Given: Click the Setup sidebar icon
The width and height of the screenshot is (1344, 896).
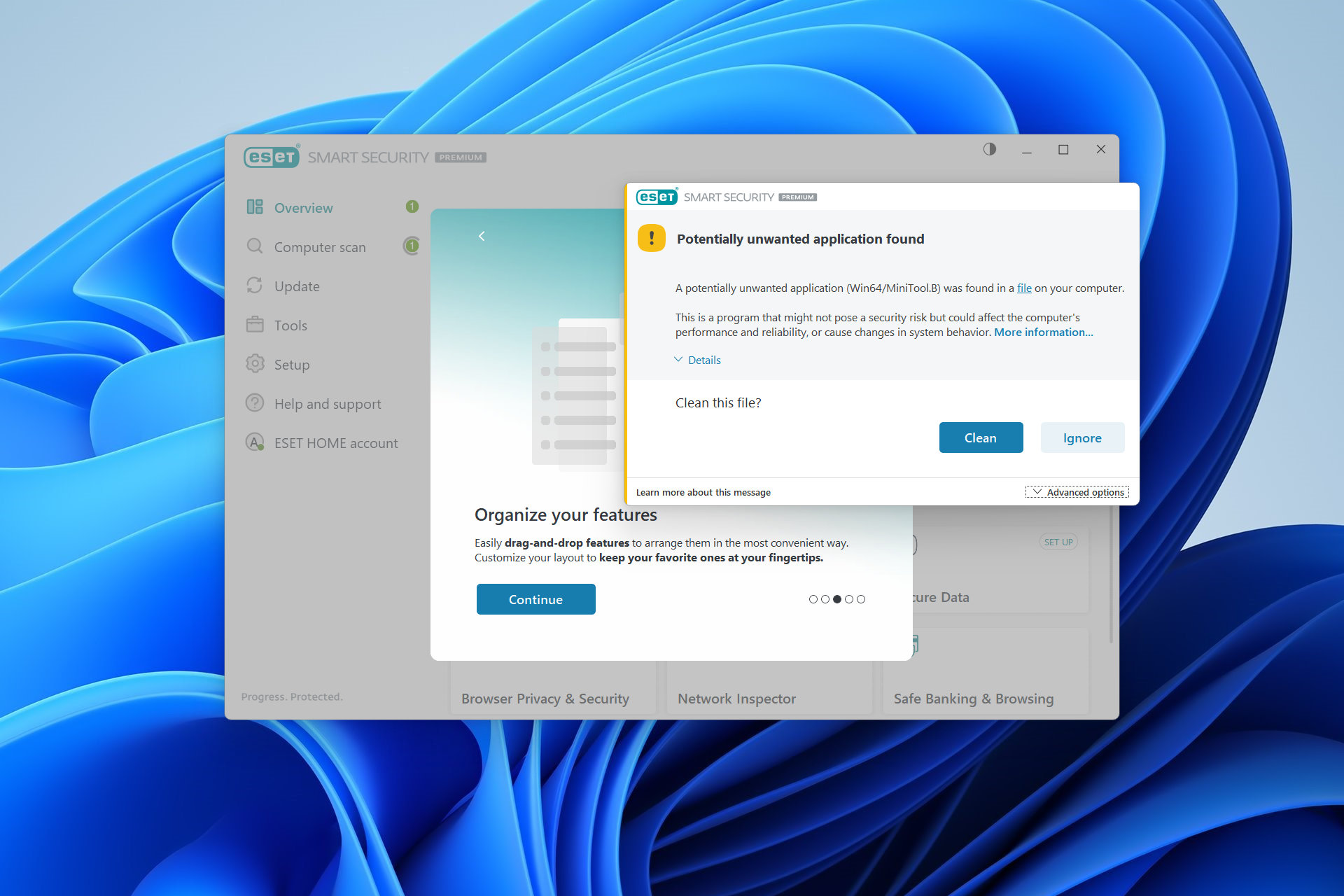Looking at the screenshot, I should [x=257, y=364].
